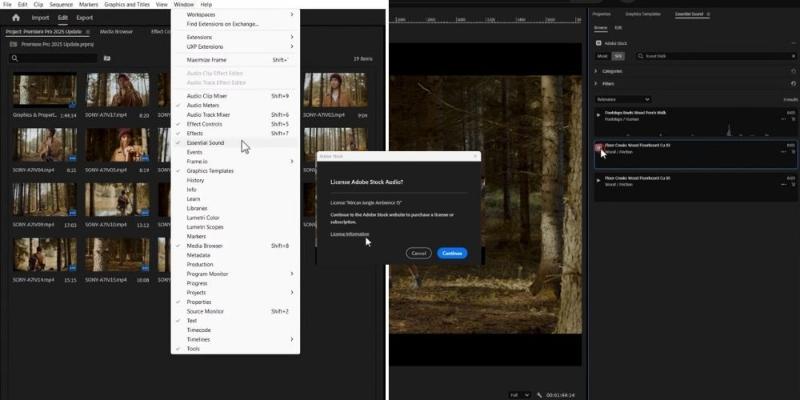
Task: Play the bottom Floor Creaks Wood Floorboard sound
Action: [x=599, y=180]
